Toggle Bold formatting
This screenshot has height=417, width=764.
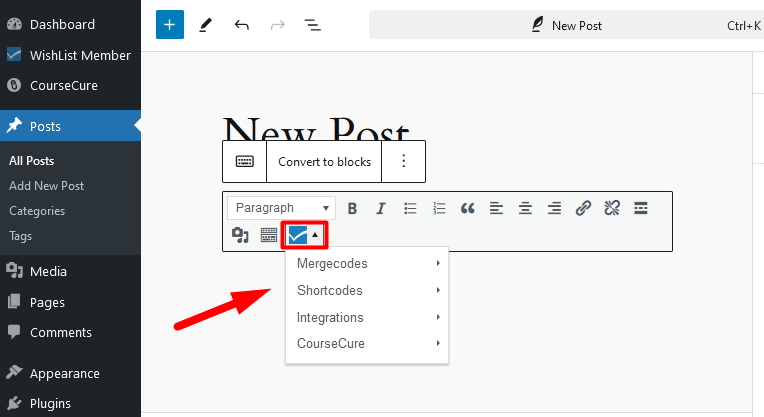[x=352, y=208]
